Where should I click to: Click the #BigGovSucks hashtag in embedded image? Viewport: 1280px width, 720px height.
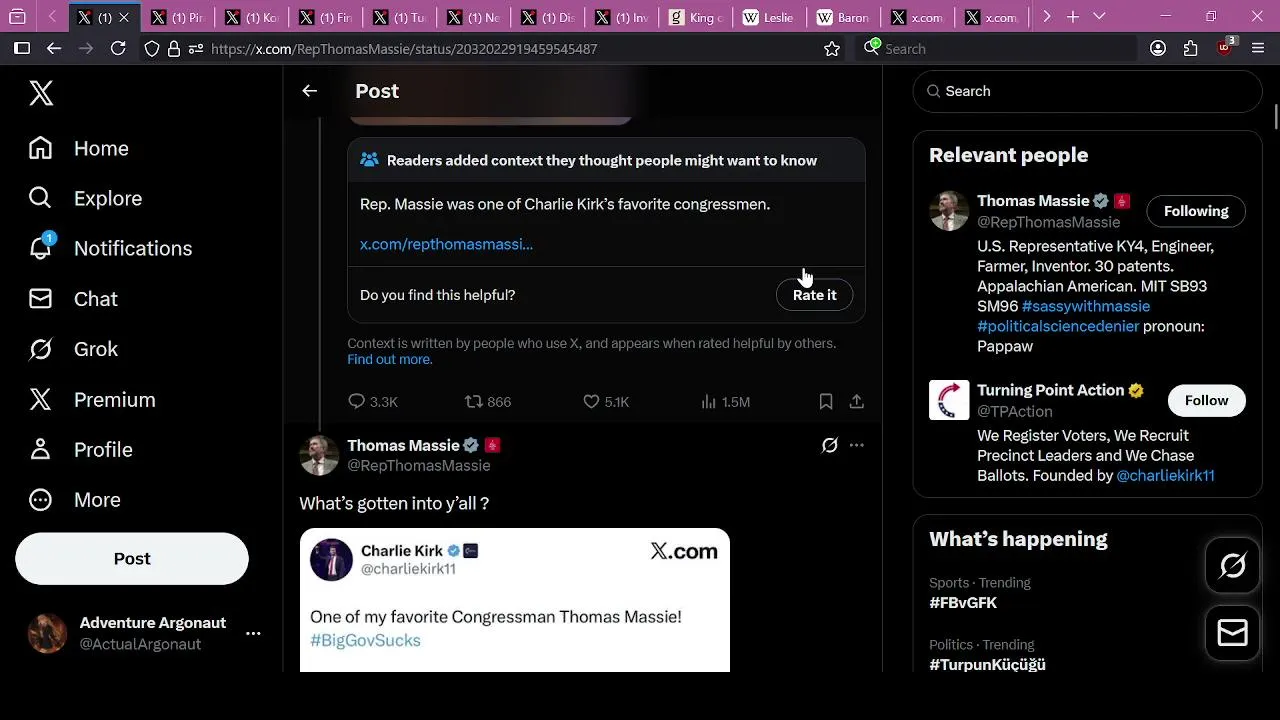365,640
